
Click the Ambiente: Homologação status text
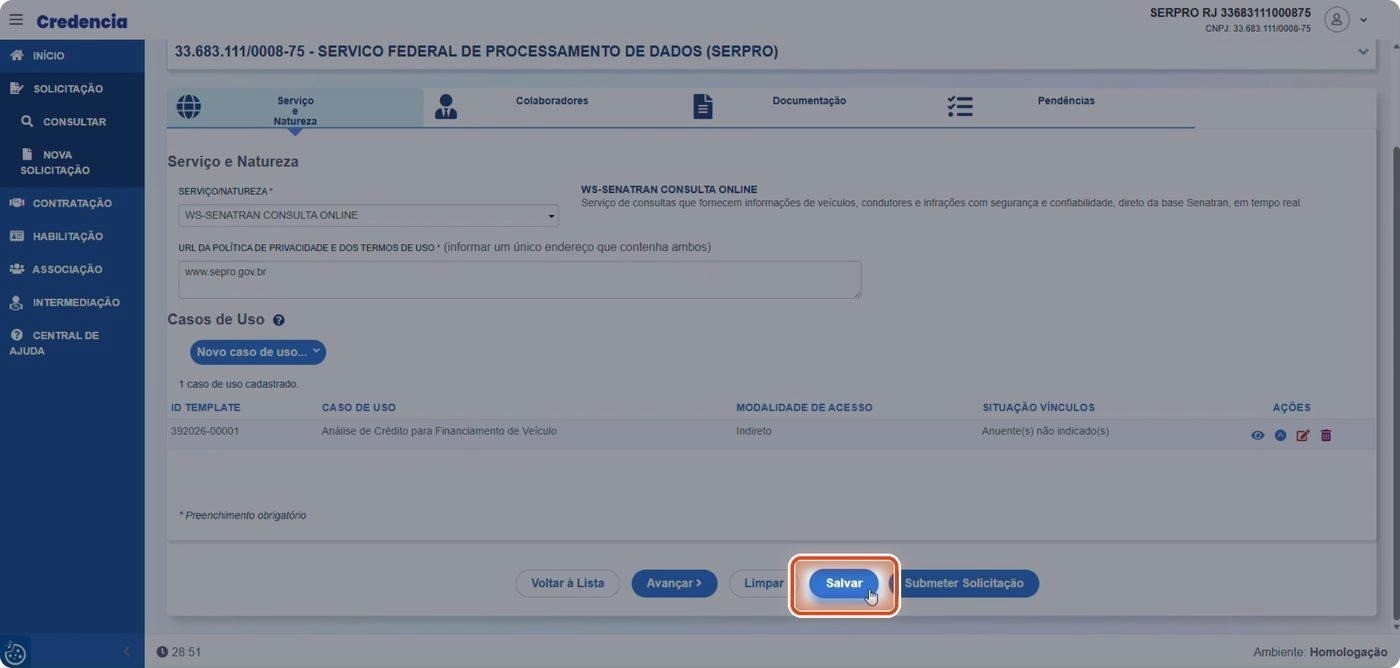[x=1320, y=652]
